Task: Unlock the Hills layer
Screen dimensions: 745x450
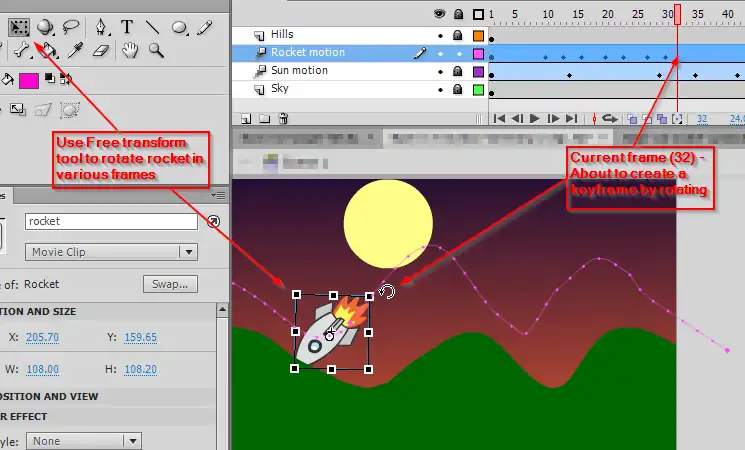Action: (460, 35)
